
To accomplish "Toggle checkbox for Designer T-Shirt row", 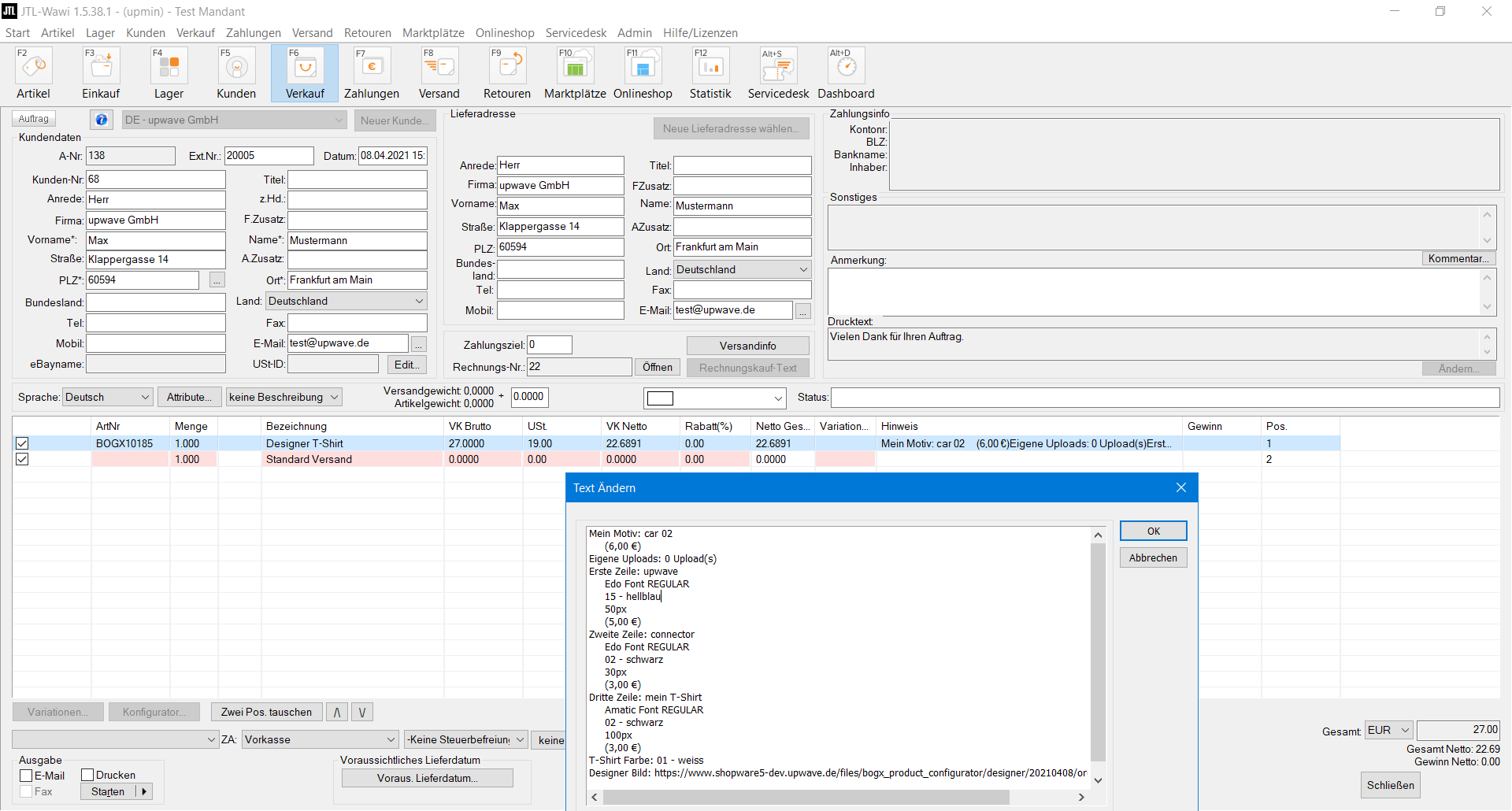I will [x=22, y=443].
